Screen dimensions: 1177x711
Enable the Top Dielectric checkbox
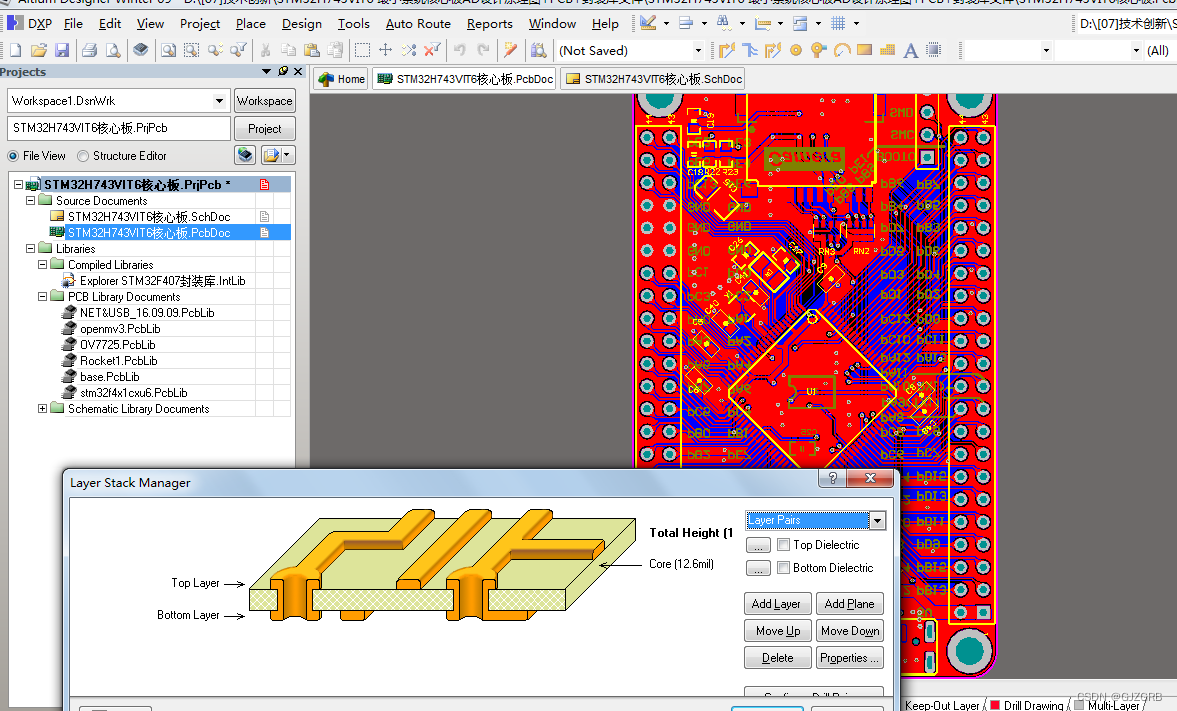click(784, 545)
